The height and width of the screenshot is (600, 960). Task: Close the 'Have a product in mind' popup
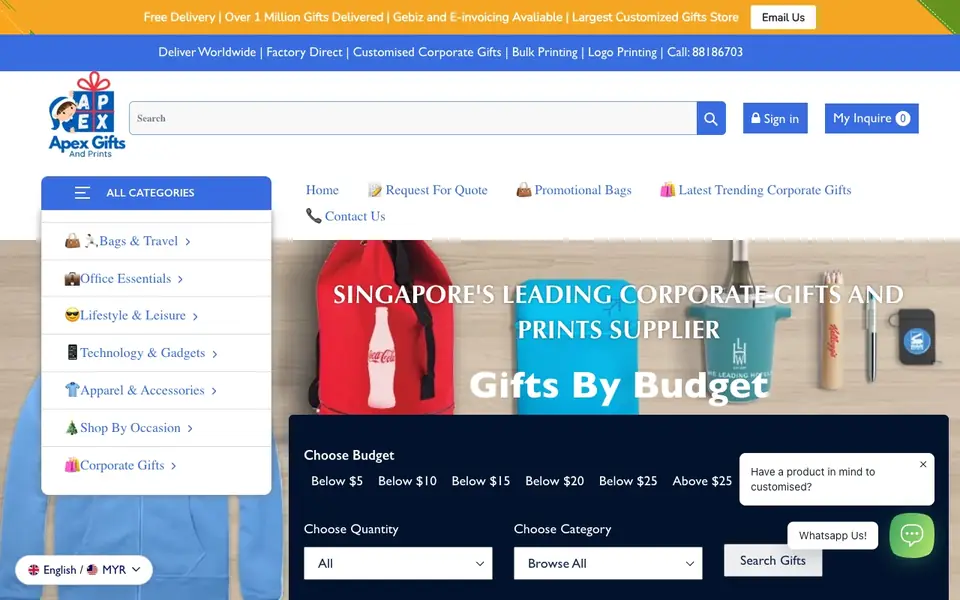pos(923,464)
